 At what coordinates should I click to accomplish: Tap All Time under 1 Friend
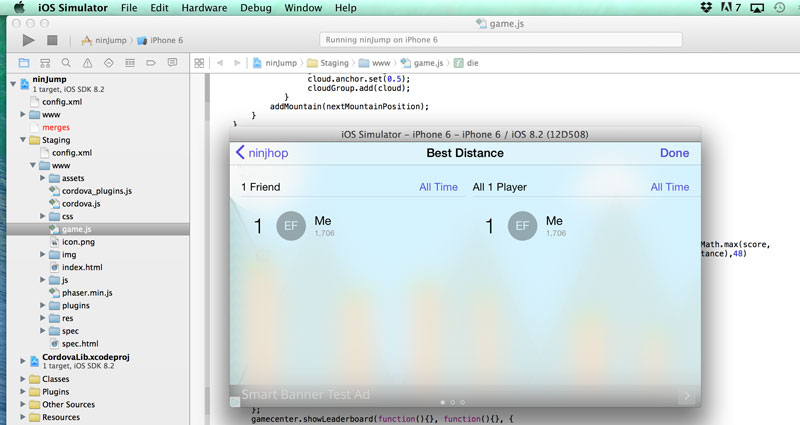[x=438, y=187]
